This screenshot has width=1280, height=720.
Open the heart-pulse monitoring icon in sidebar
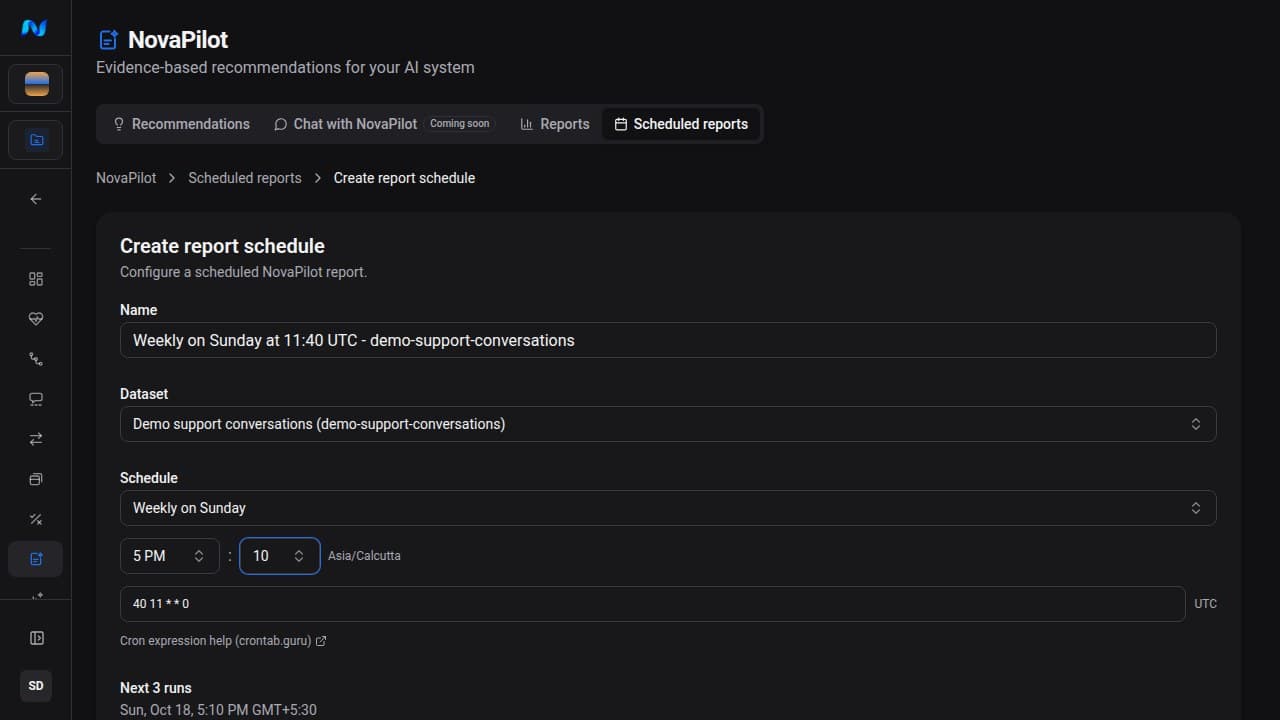click(36, 319)
